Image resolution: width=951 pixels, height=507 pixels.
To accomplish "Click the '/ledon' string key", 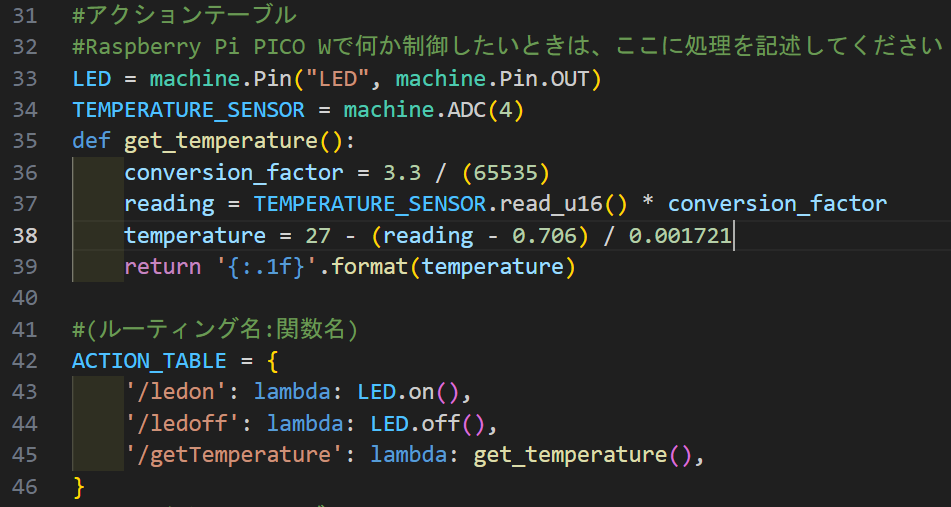I will point(176,392).
